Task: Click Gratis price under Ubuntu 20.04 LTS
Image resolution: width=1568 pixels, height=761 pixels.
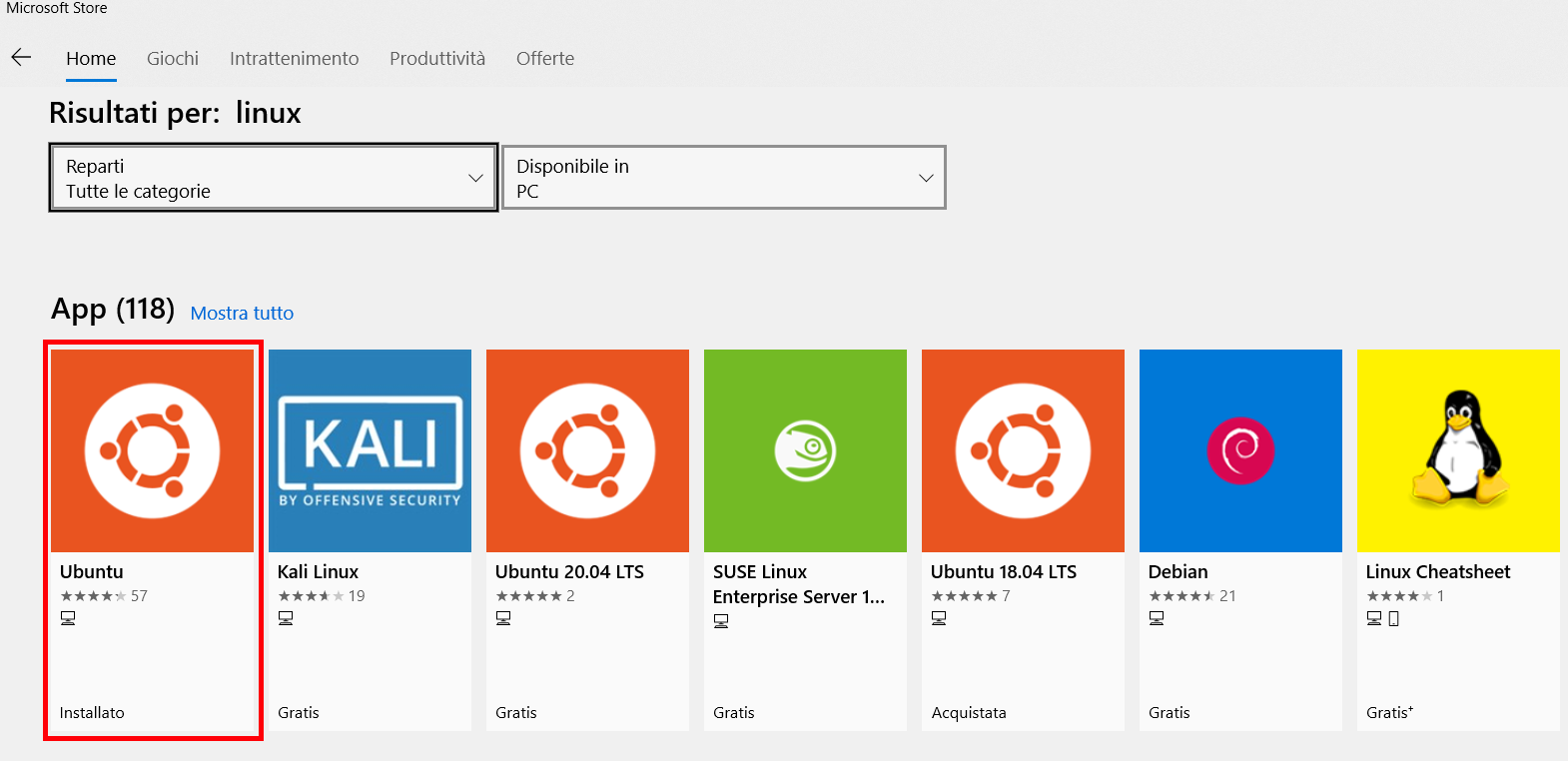Action: pyautogui.click(x=516, y=713)
